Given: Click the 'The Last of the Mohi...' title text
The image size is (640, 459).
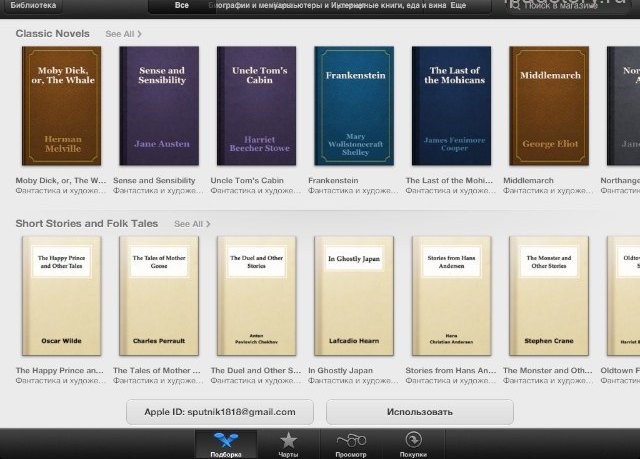Looking at the screenshot, I should (x=449, y=180).
